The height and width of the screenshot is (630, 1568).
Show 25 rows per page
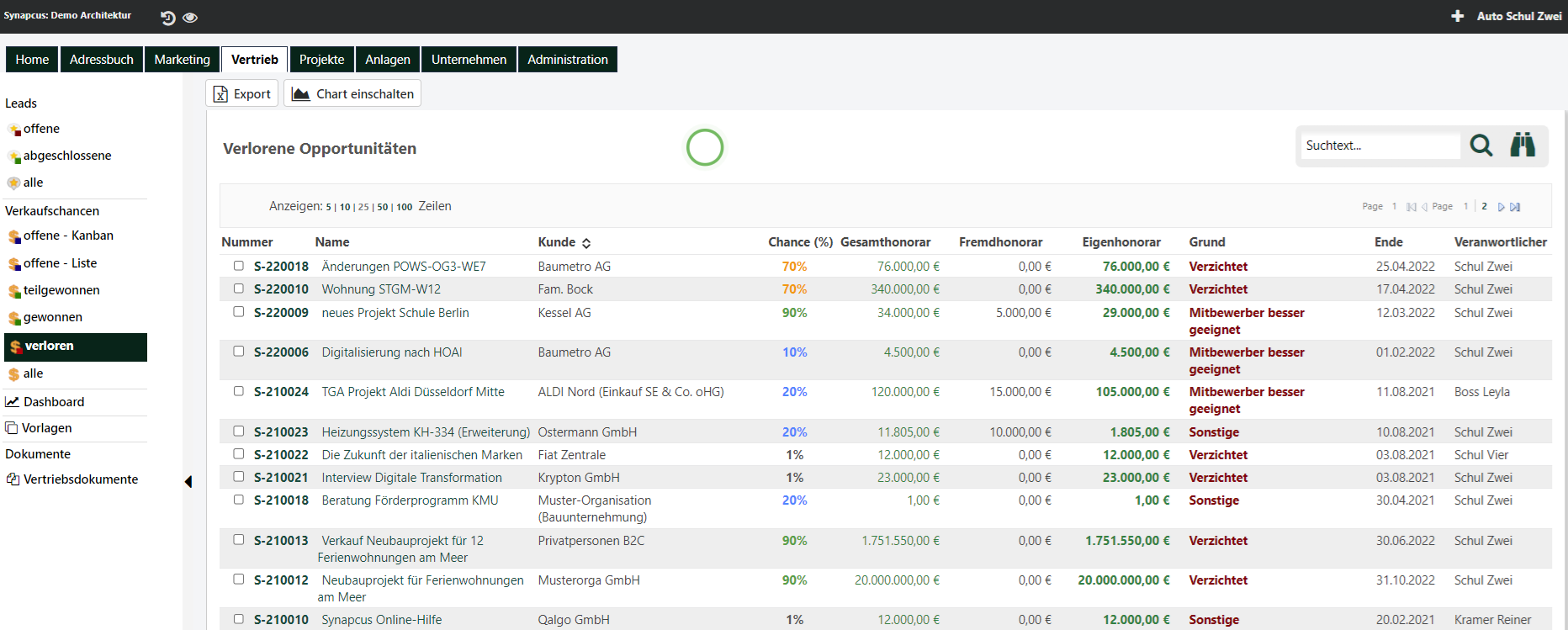[x=363, y=207]
